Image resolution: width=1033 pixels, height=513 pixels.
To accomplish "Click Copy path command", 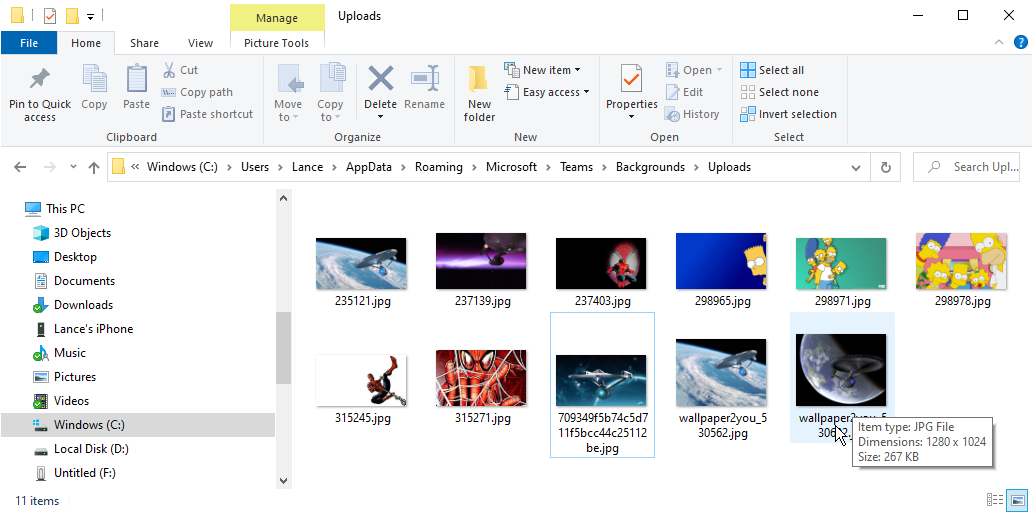I will click(197, 92).
